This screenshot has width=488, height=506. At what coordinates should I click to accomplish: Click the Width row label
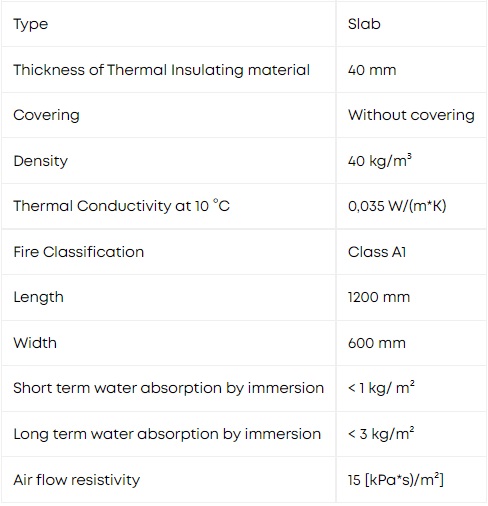click(x=35, y=343)
